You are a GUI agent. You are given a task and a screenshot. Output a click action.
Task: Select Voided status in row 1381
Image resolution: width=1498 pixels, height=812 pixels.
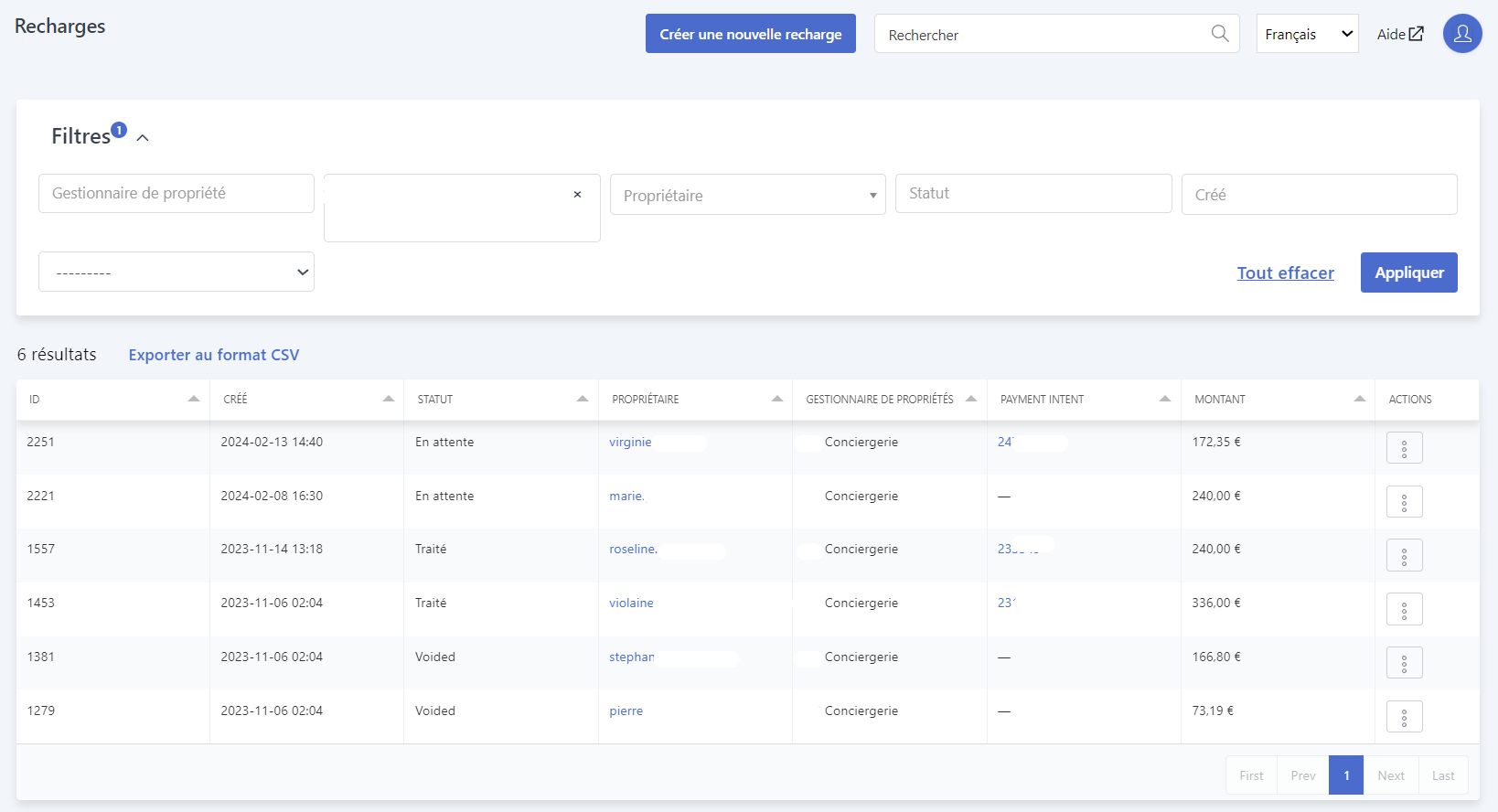pyautogui.click(x=435, y=657)
